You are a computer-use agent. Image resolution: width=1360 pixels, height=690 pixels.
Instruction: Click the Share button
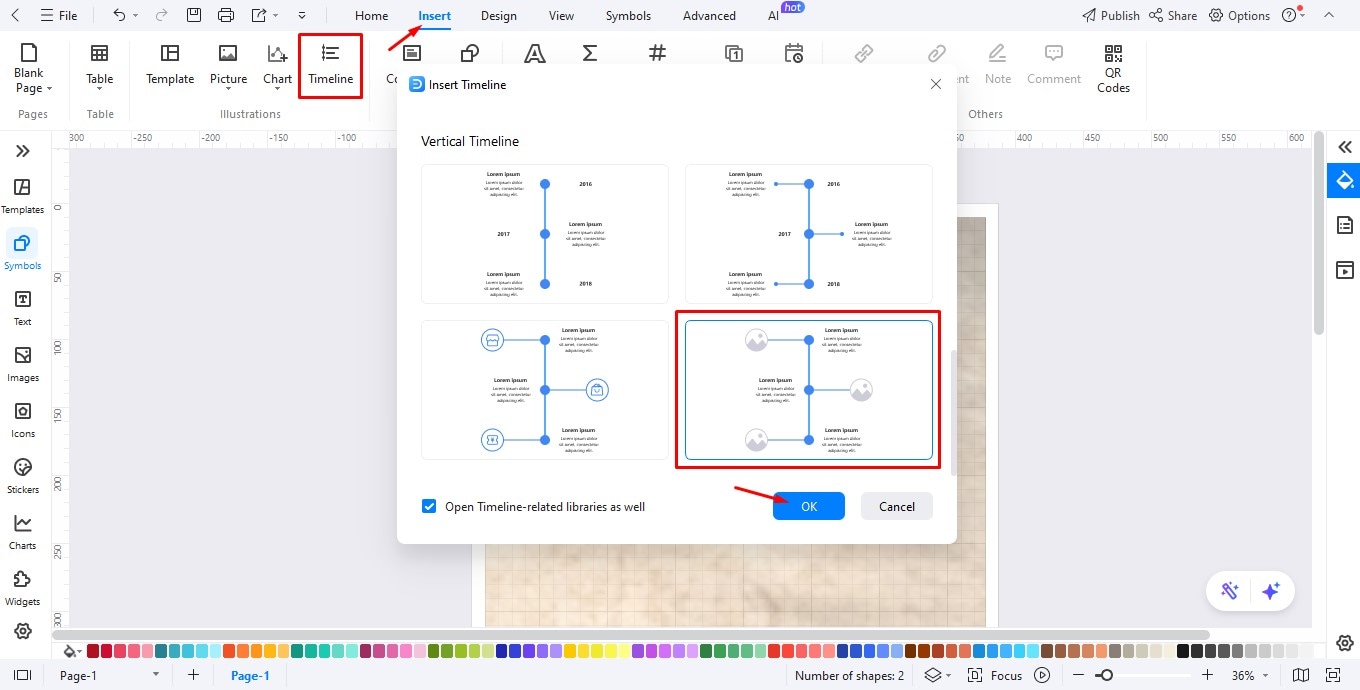[x=1173, y=16]
